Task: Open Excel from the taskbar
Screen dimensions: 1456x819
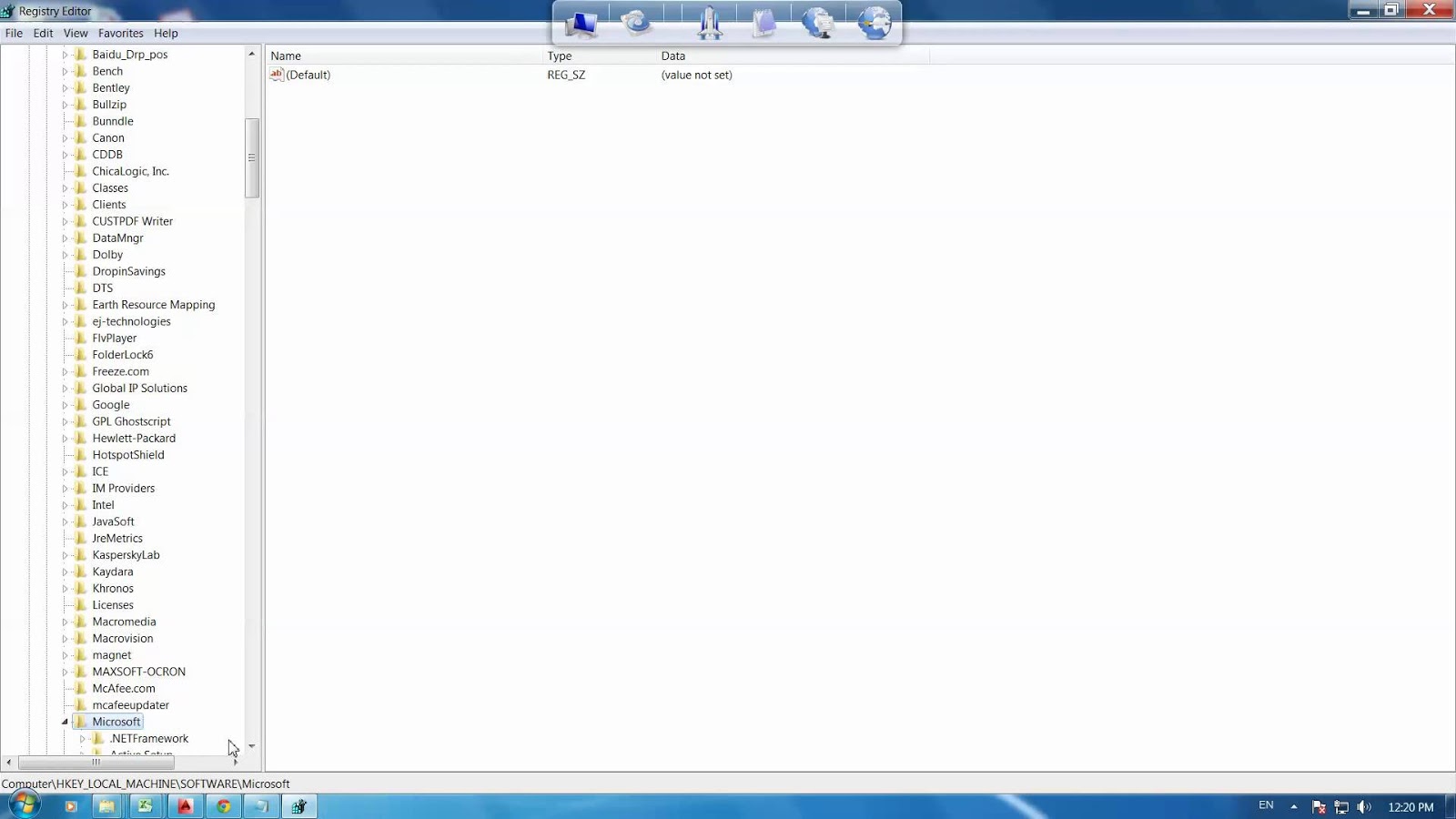Action: [x=145, y=806]
